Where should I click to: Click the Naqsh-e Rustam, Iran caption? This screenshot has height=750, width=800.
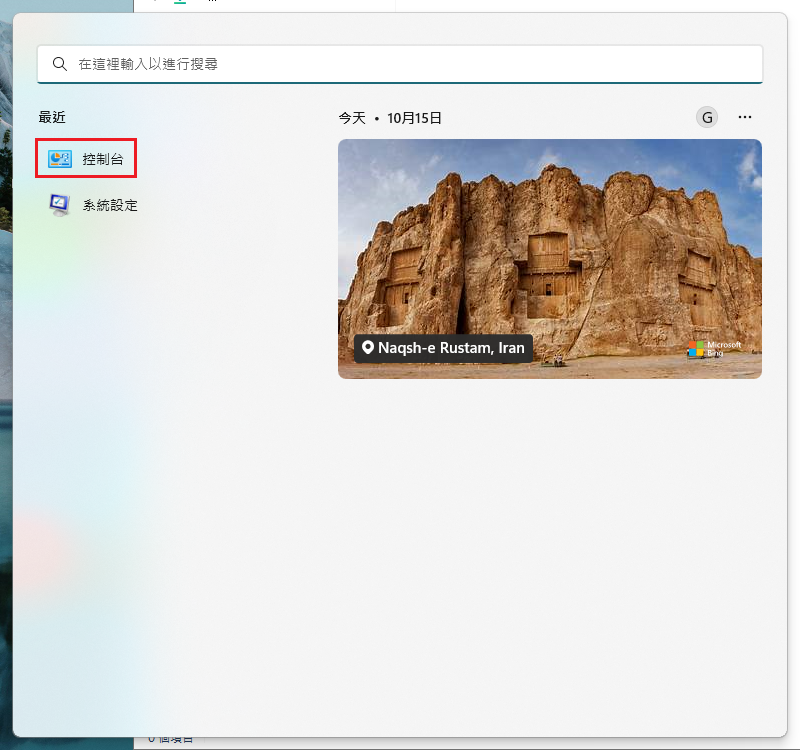click(450, 348)
